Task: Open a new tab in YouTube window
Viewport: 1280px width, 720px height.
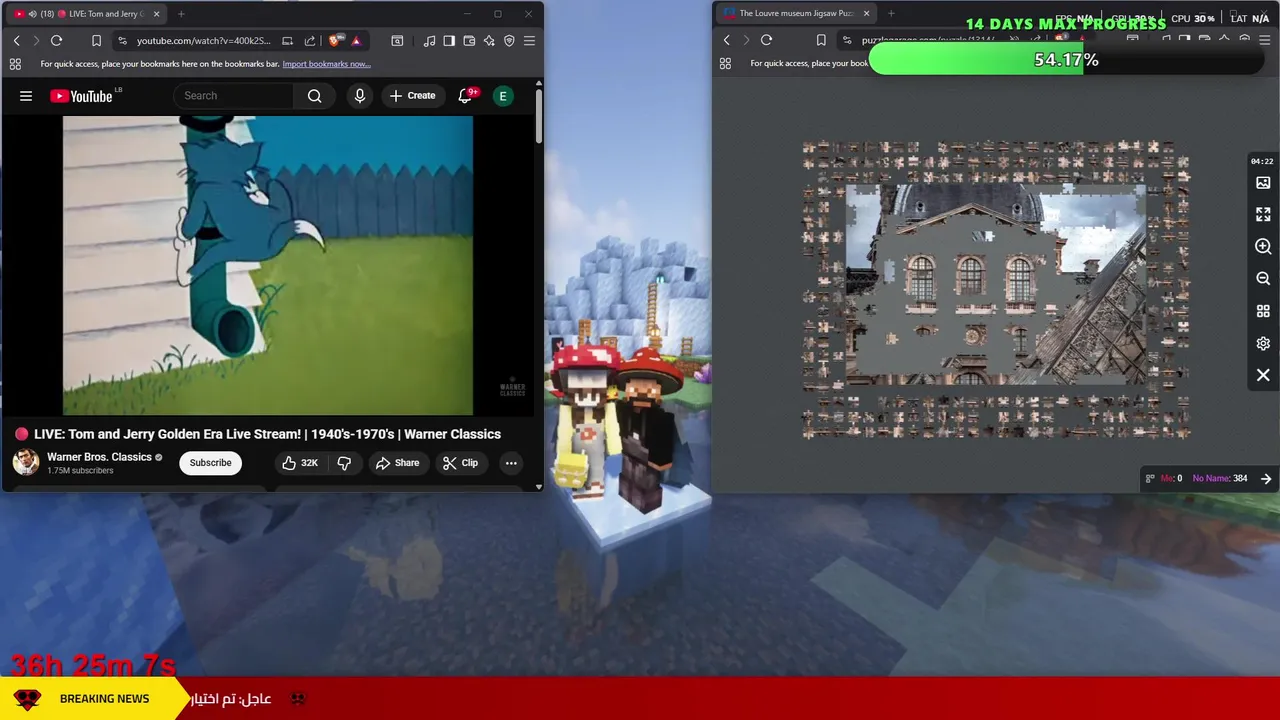Action: [x=181, y=14]
